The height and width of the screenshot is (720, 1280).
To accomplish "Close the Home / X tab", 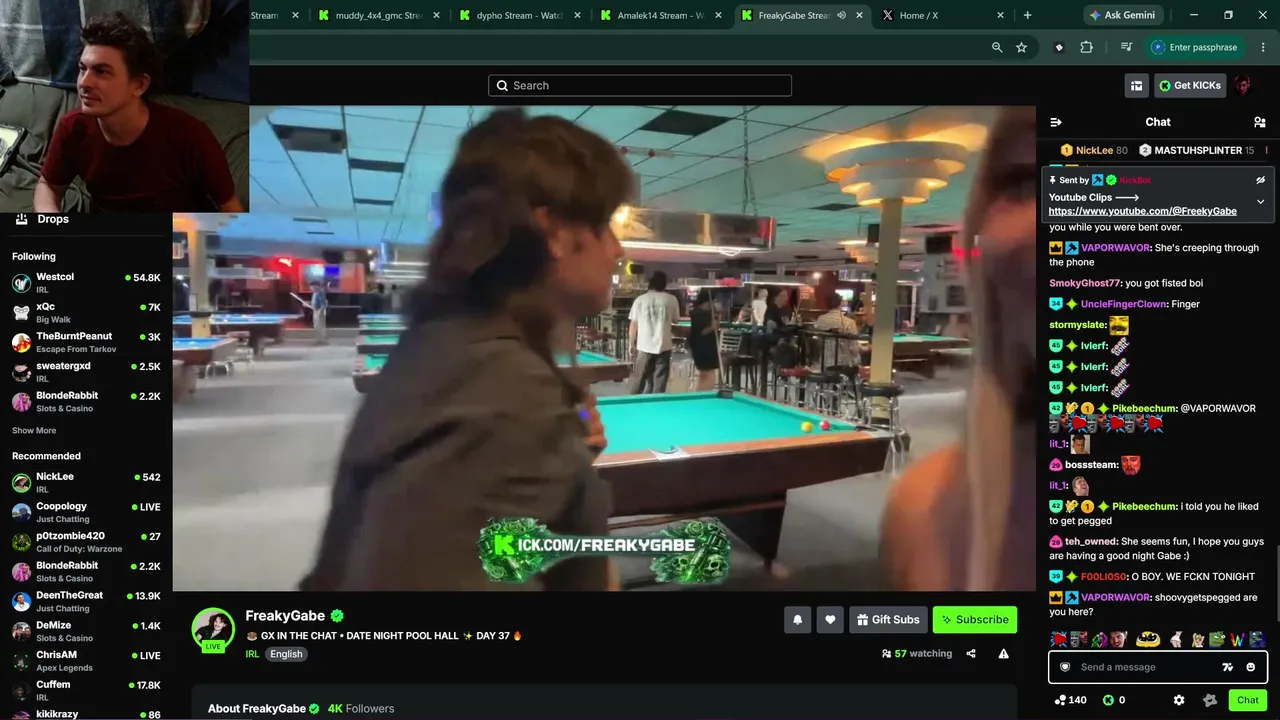I will pyautogui.click(x=1000, y=15).
